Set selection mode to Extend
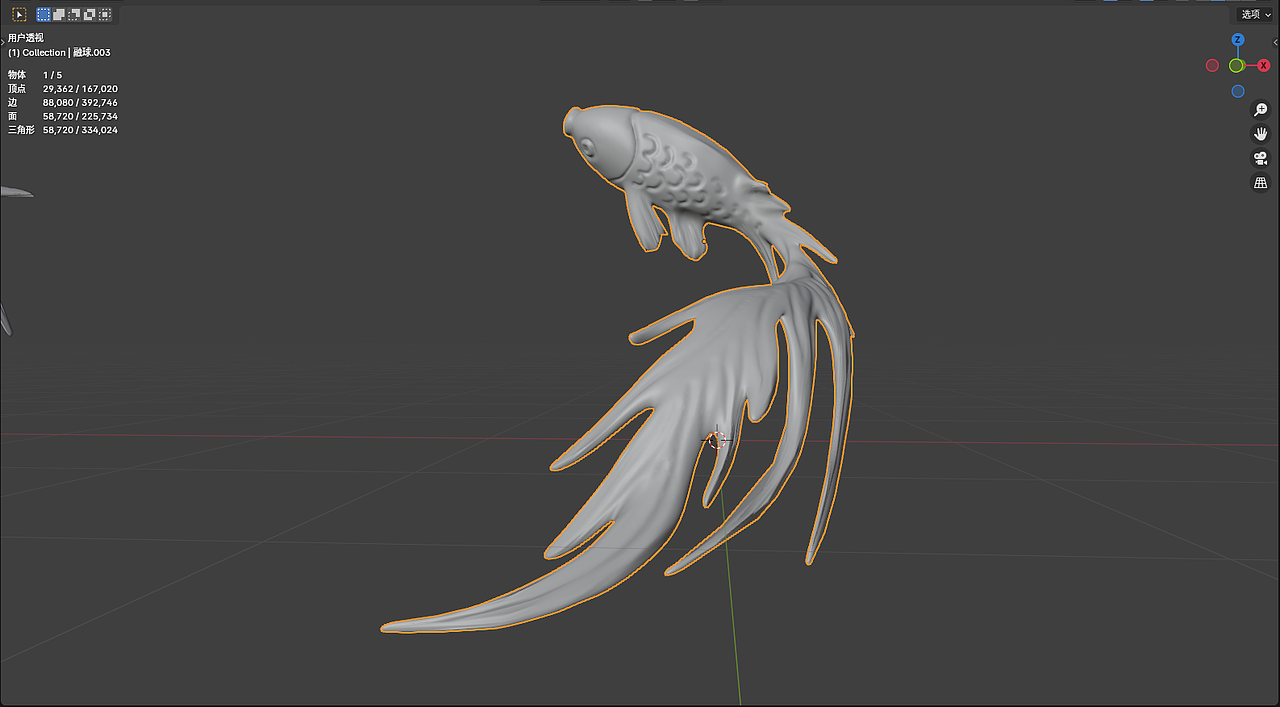 click(59, 15)
